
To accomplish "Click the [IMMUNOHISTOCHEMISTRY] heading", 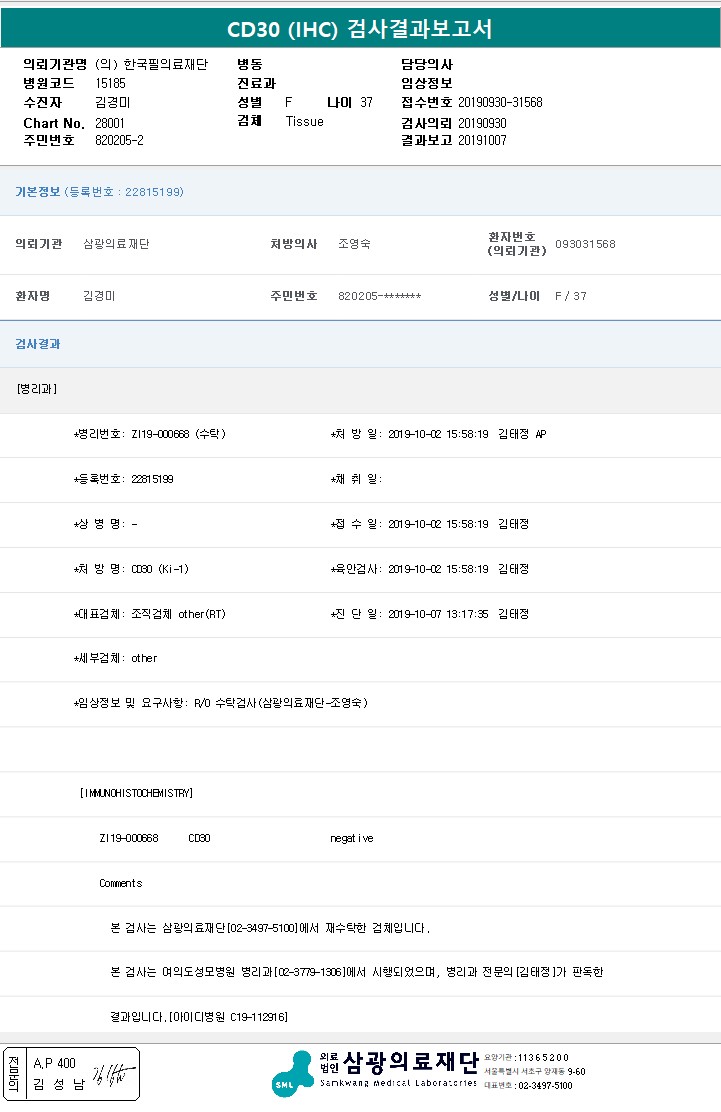I will (136, 793).
